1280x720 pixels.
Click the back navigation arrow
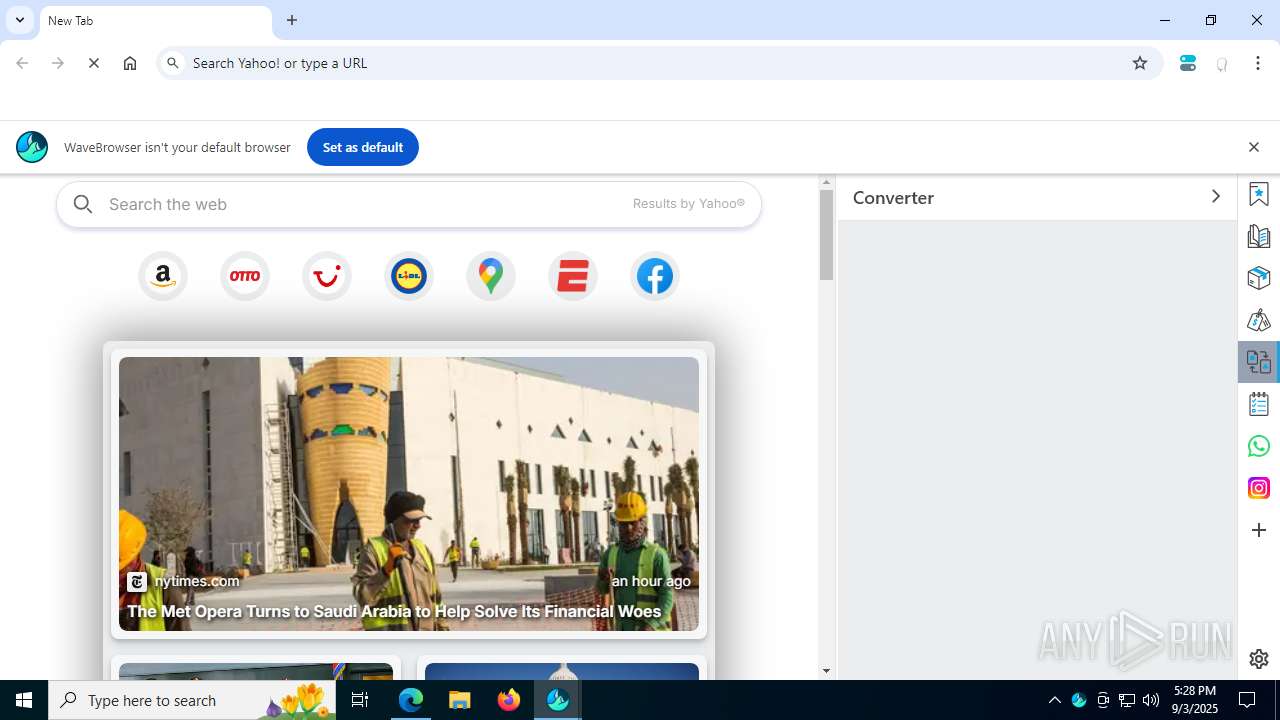22,63
